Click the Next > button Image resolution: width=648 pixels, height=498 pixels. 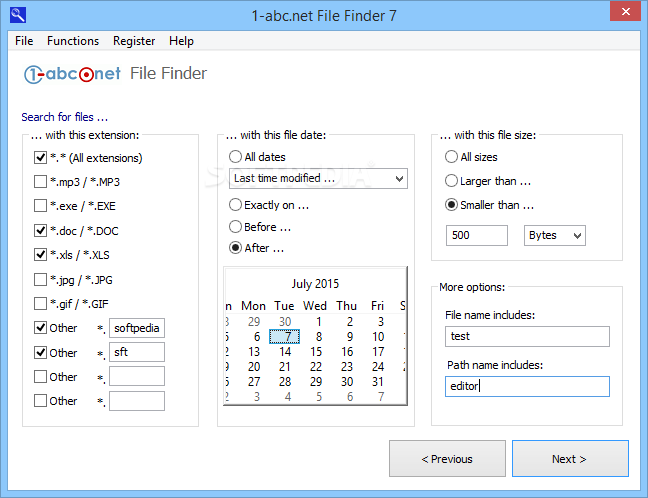click(x=570, y=459)
